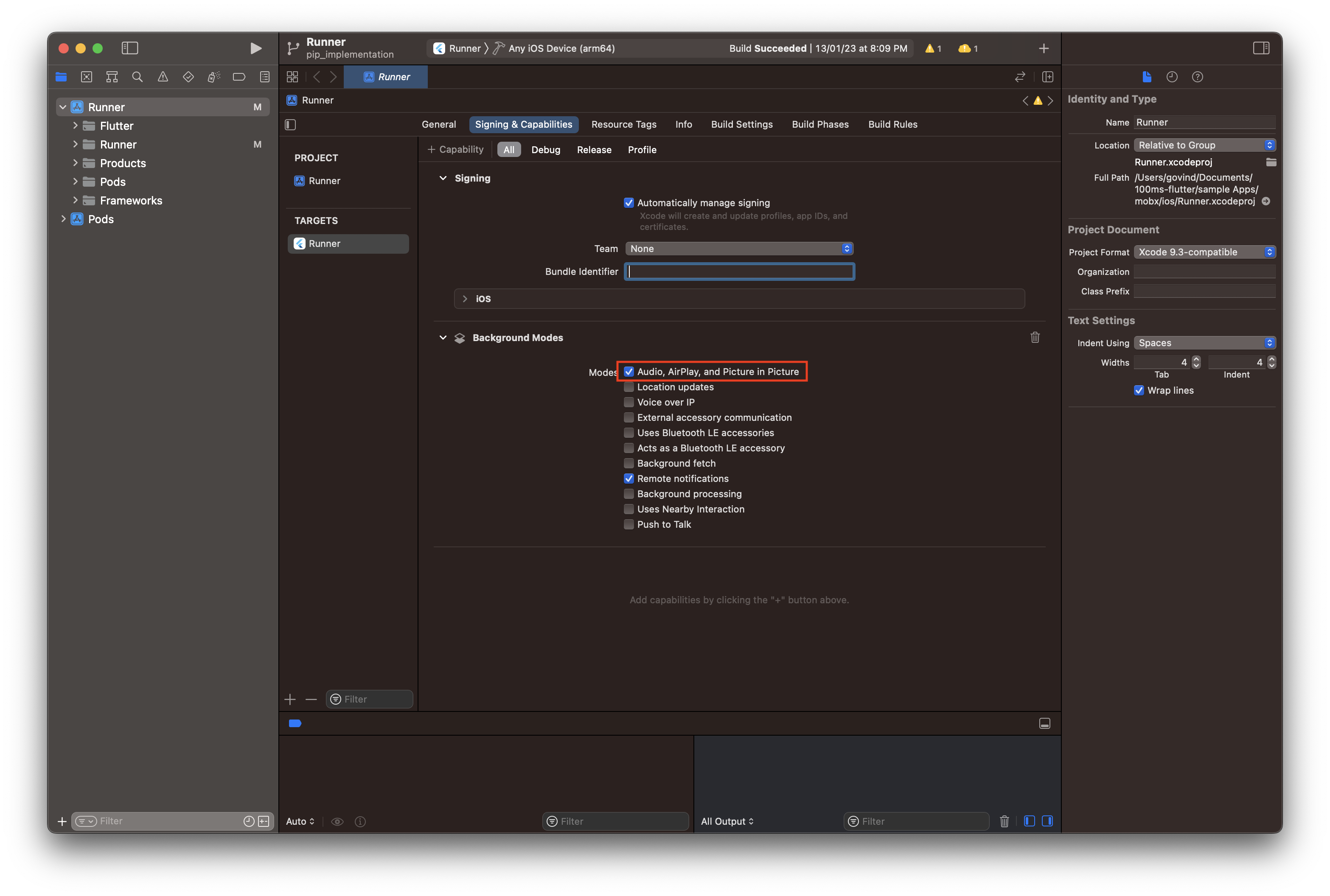This screenshot has width=1330, height=896.
Task: Switch to the Build Settings tab
Action: [x=741, y=124]
